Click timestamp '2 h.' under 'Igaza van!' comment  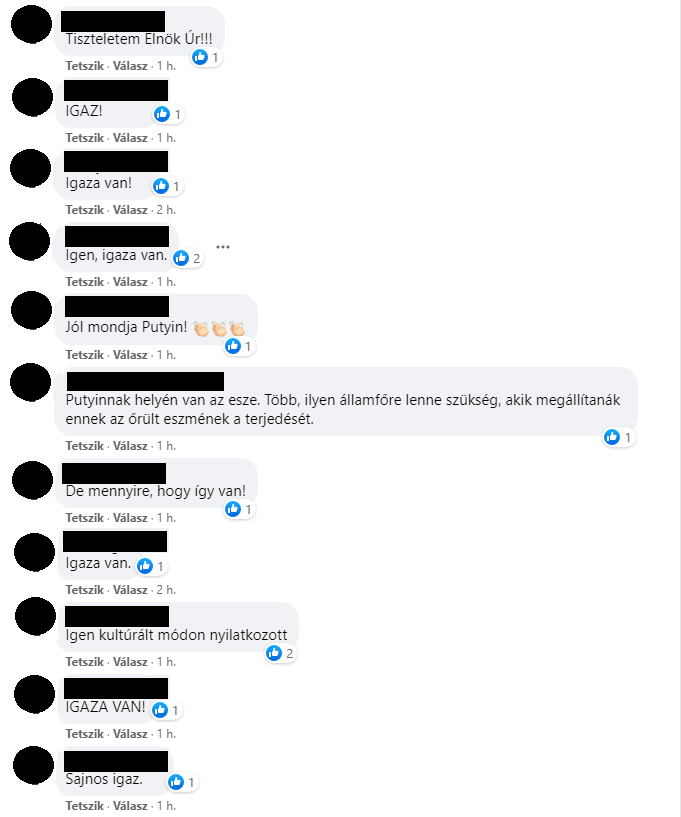166,210
